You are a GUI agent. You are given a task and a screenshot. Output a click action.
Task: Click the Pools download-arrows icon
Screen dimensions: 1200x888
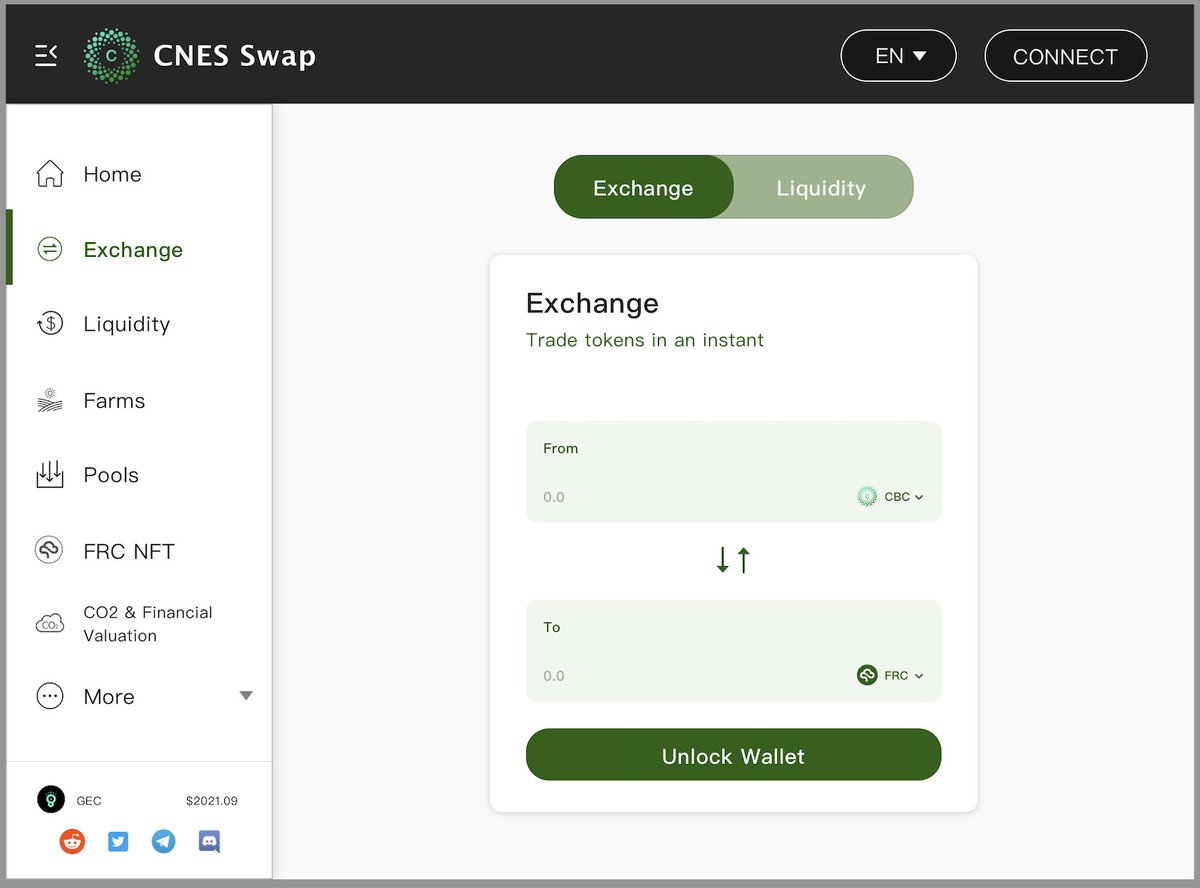[x=50, y=475]
